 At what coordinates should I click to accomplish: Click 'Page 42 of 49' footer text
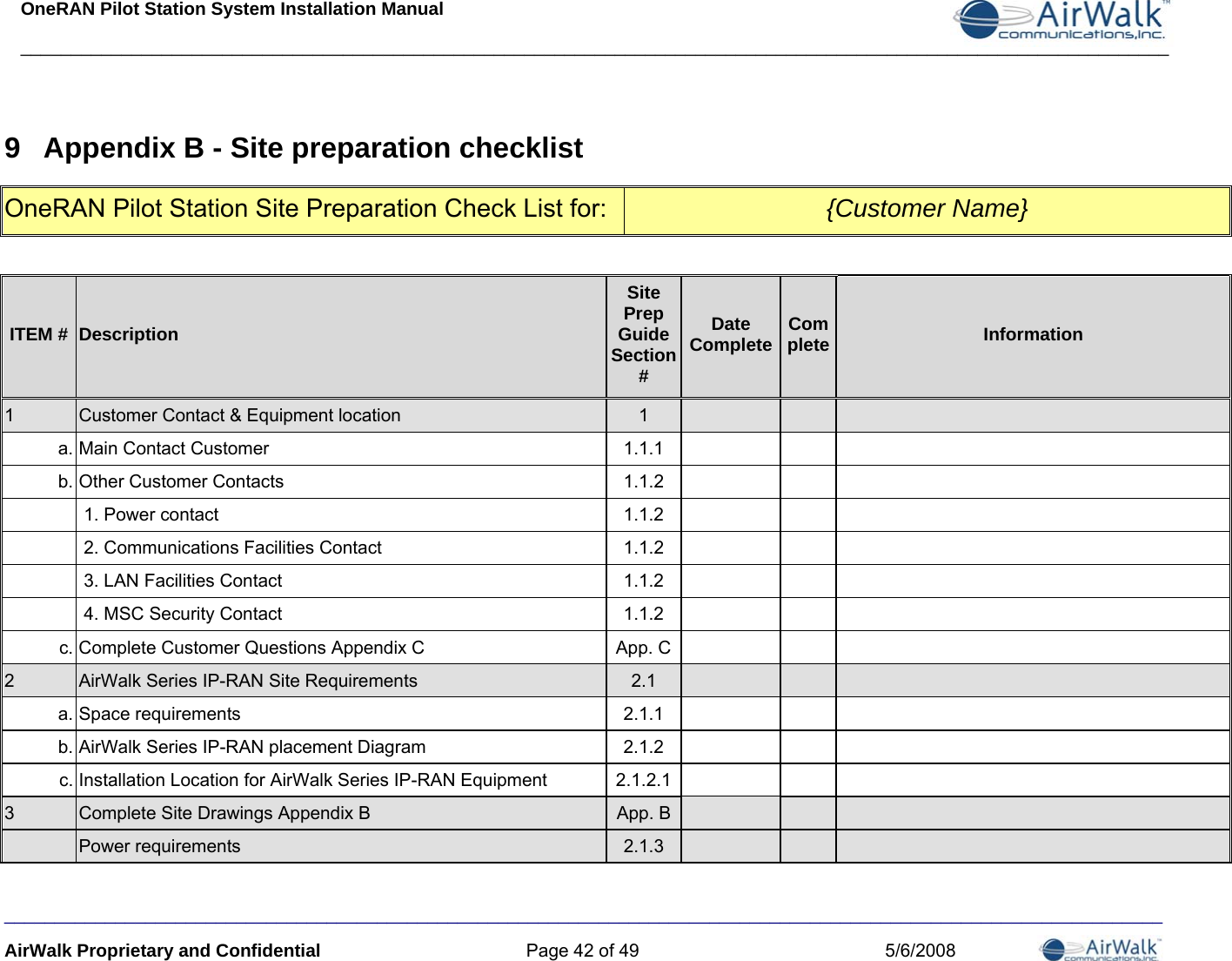582,951
